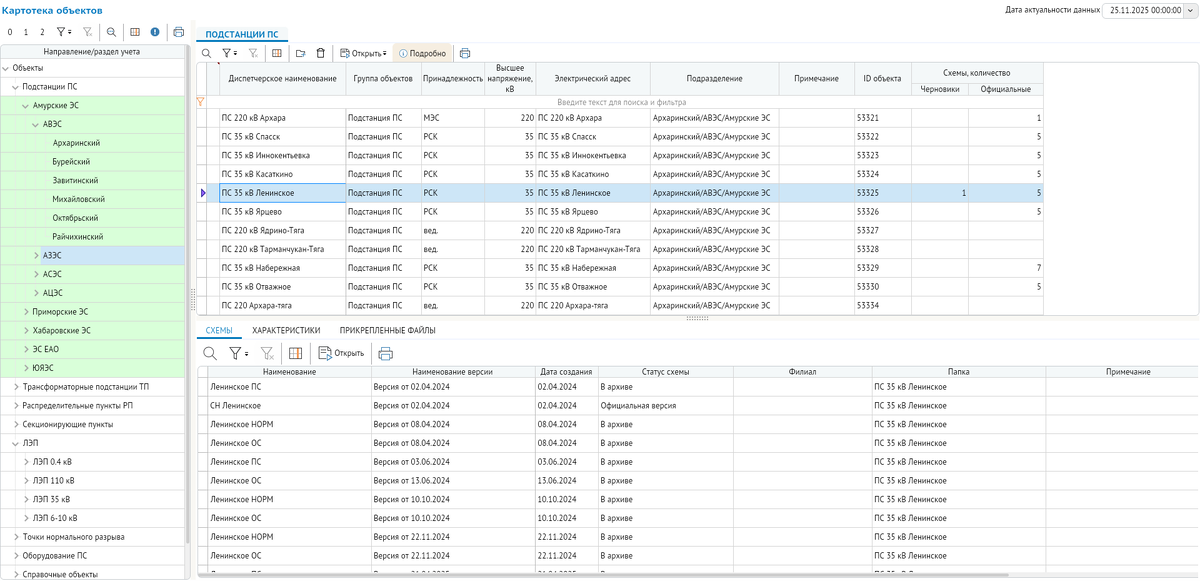Toggle the Подробно details button
1200x581 pixels.
[x=422, y=53]
